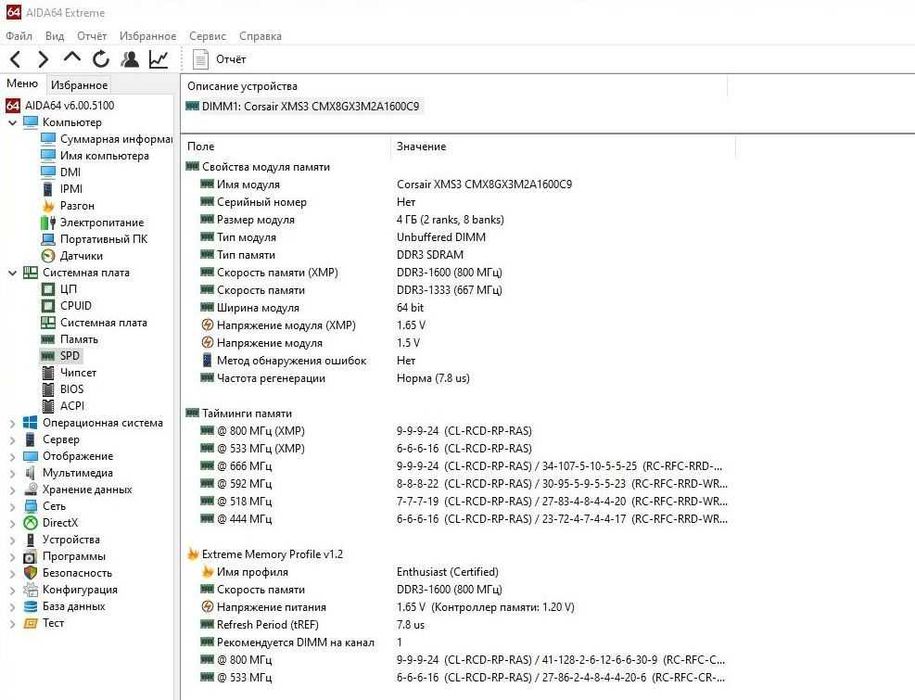Expand the Сеть branch

(x=12, y=506)
